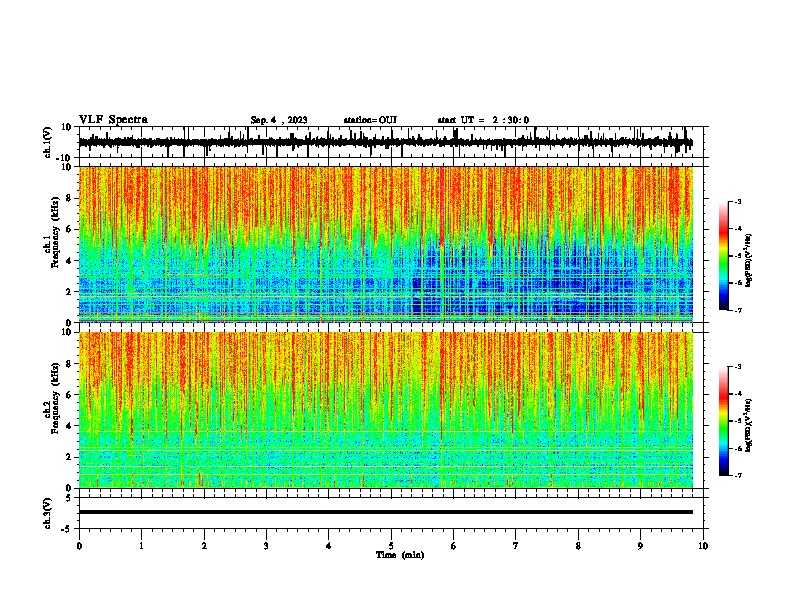Click the 'station=OUJ' label
This screenshot has width=792, height=612.
tap(370, 120)
